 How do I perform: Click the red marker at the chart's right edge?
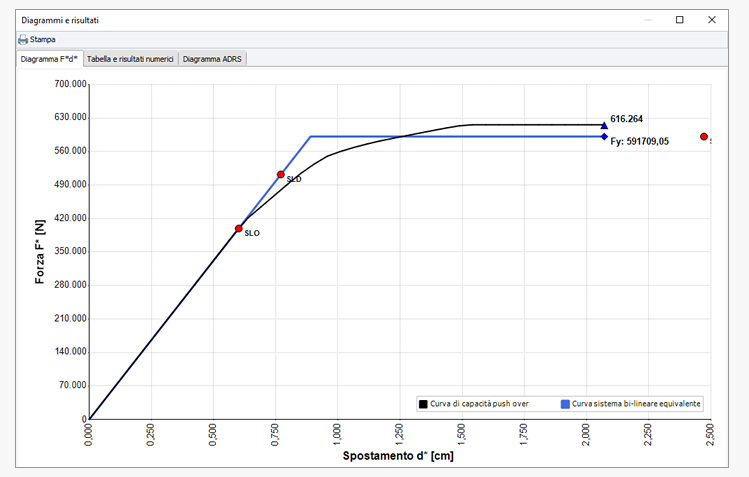point(704,136)
